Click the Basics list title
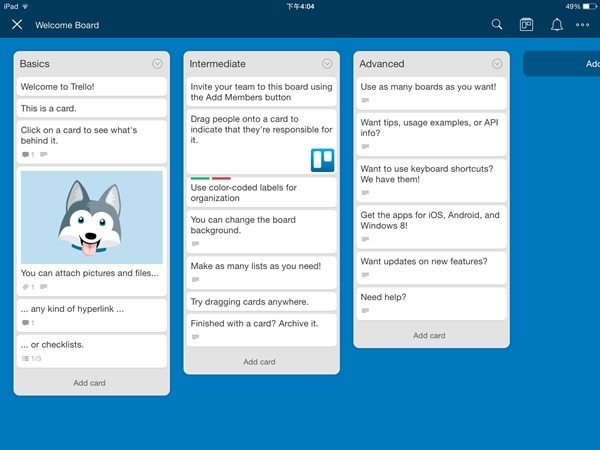 point(34,64)
